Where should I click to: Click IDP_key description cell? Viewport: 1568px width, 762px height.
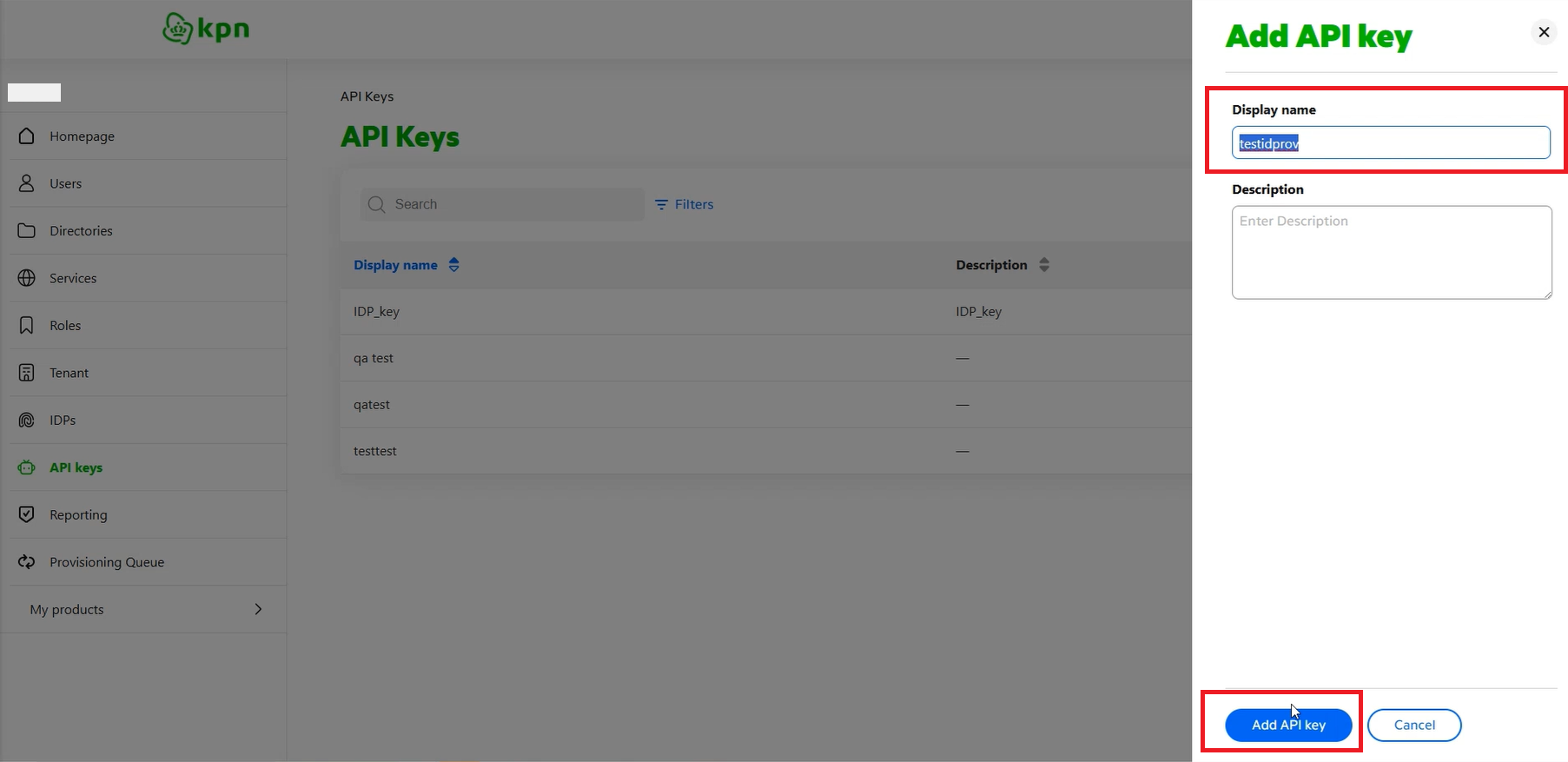pos(979,311)
